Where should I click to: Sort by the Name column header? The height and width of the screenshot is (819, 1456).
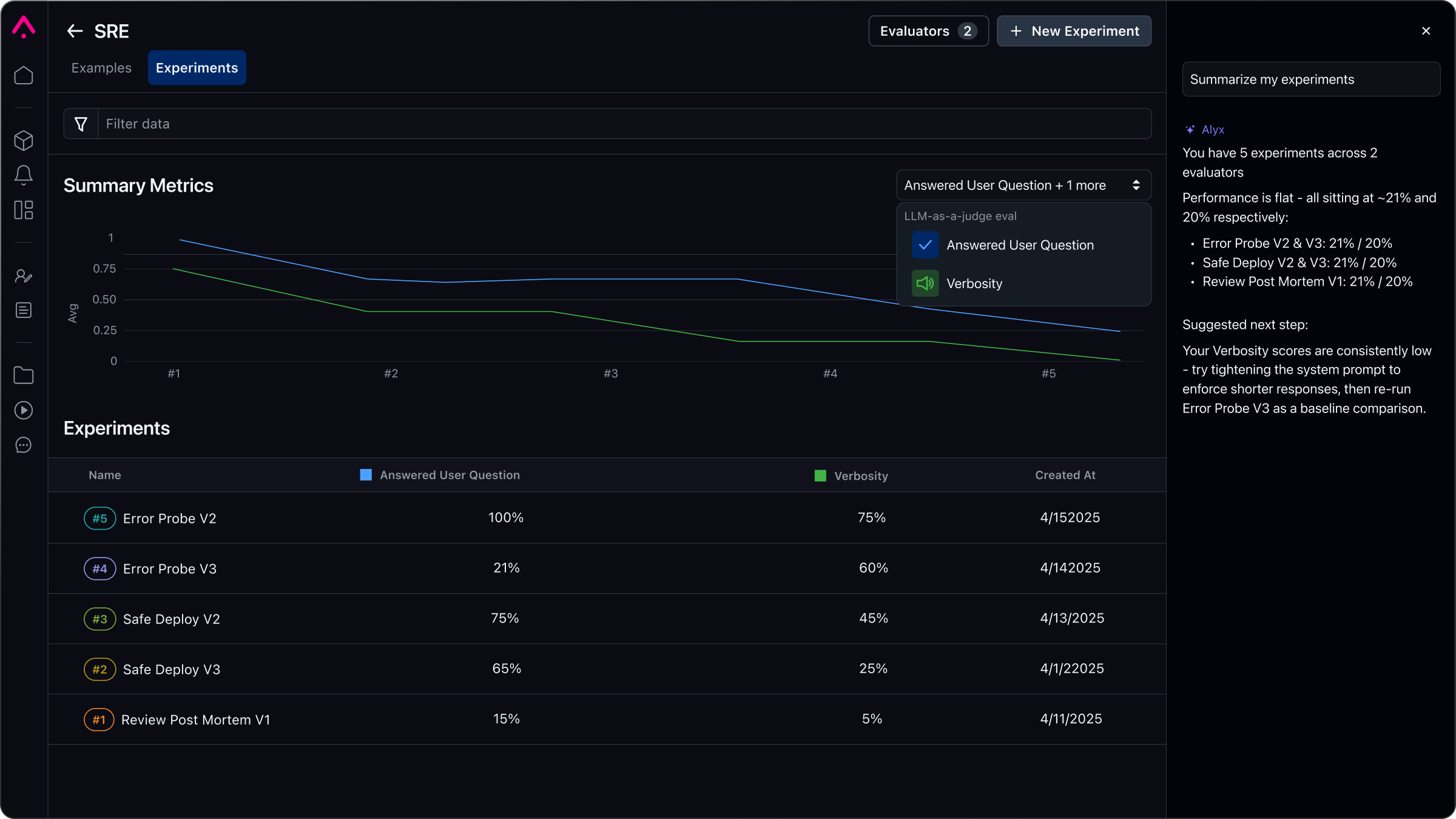105,475
